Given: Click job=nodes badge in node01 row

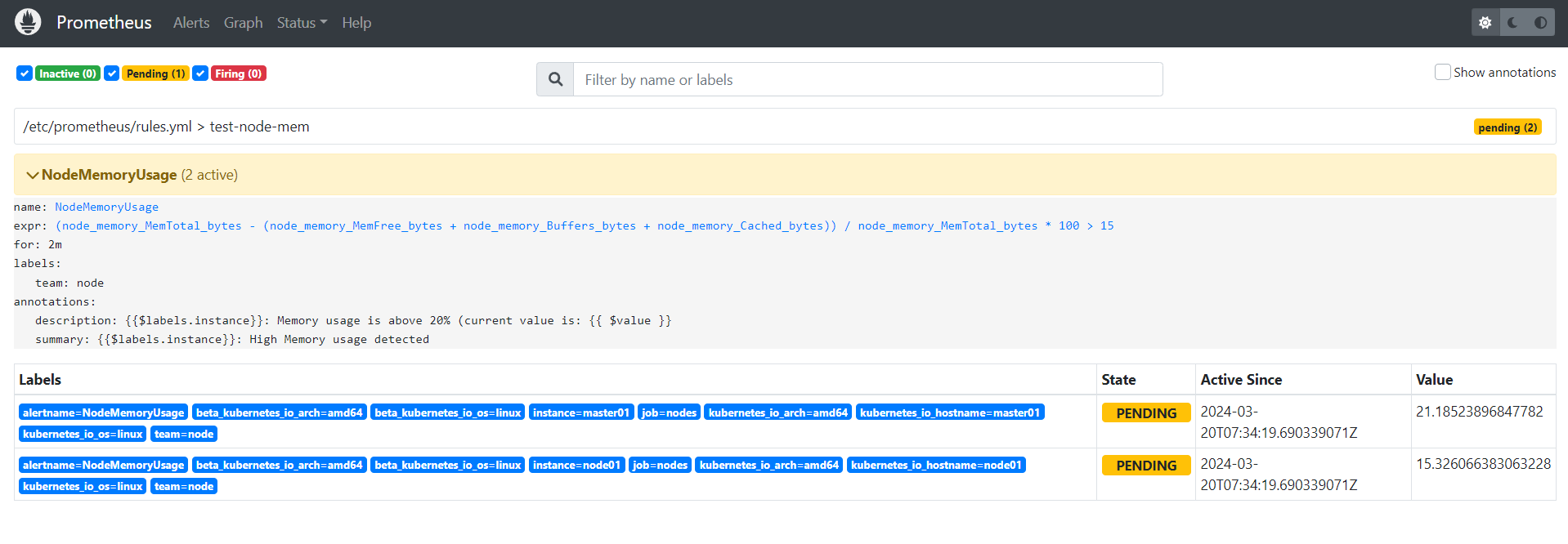Looking at the screenshot, I should 661,465.
